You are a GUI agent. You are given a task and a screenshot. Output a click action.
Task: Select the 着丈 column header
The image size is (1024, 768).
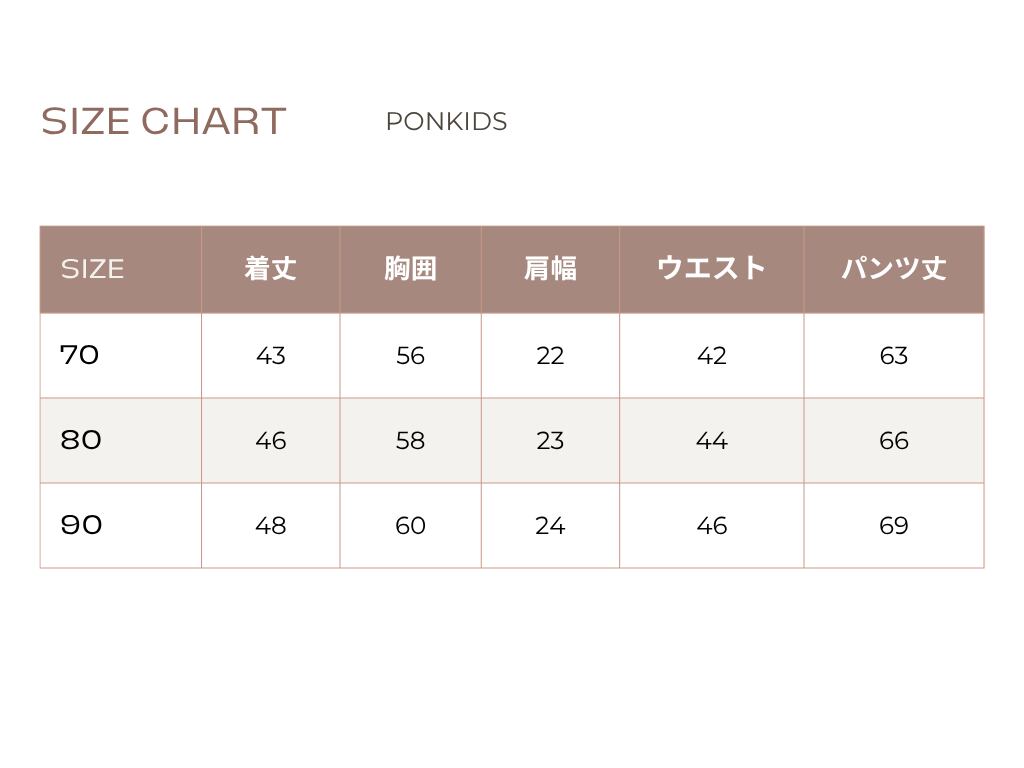coord(270,269)
